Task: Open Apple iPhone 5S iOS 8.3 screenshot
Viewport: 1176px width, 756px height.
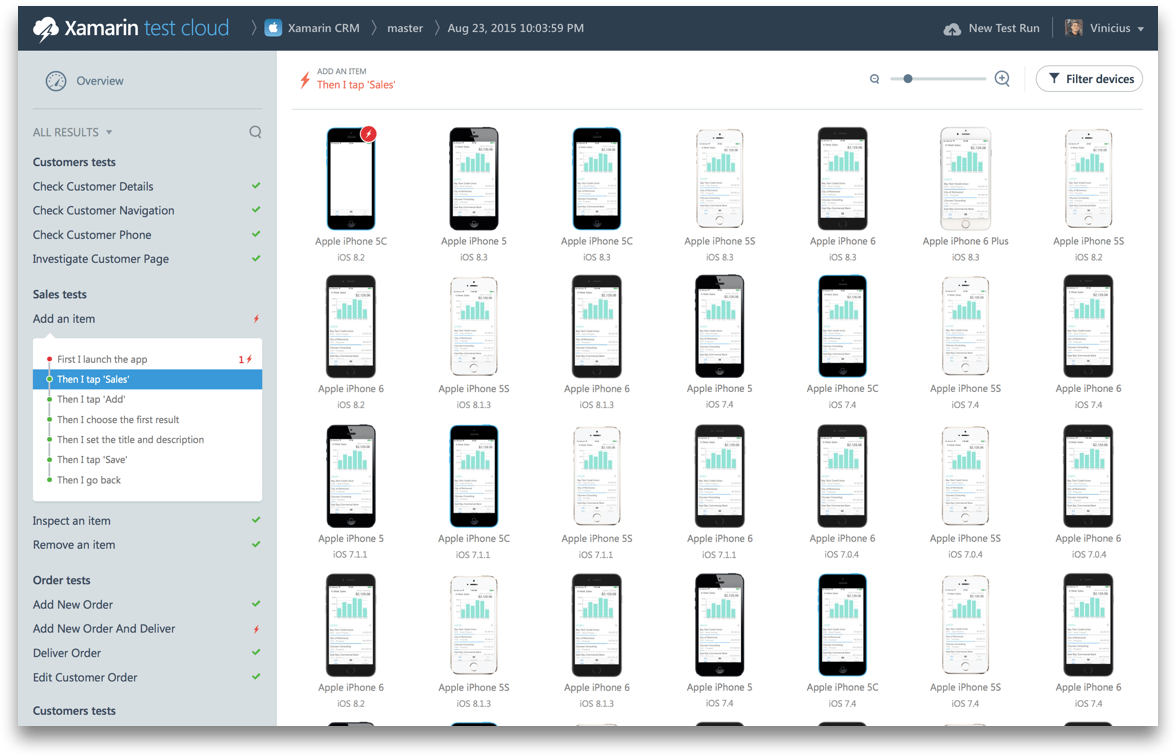Action: click(x=719, y=179)
